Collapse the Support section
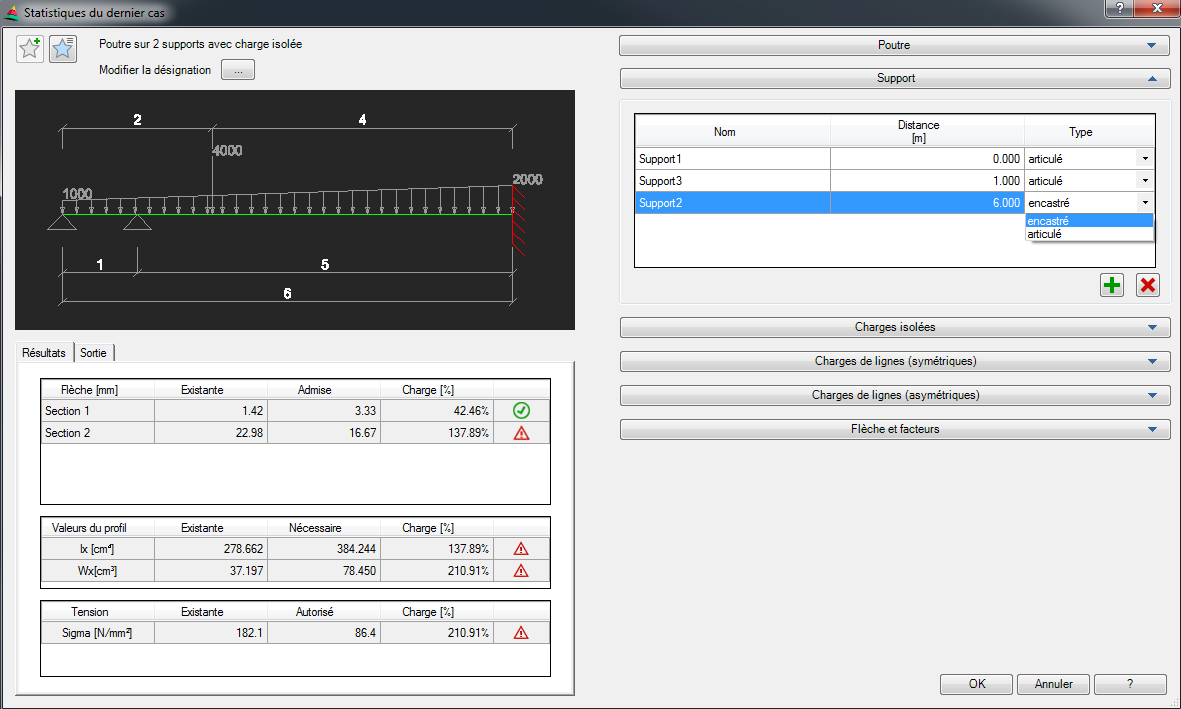The width and height of the screenshot is (1181, 709). tap(894, 78)
